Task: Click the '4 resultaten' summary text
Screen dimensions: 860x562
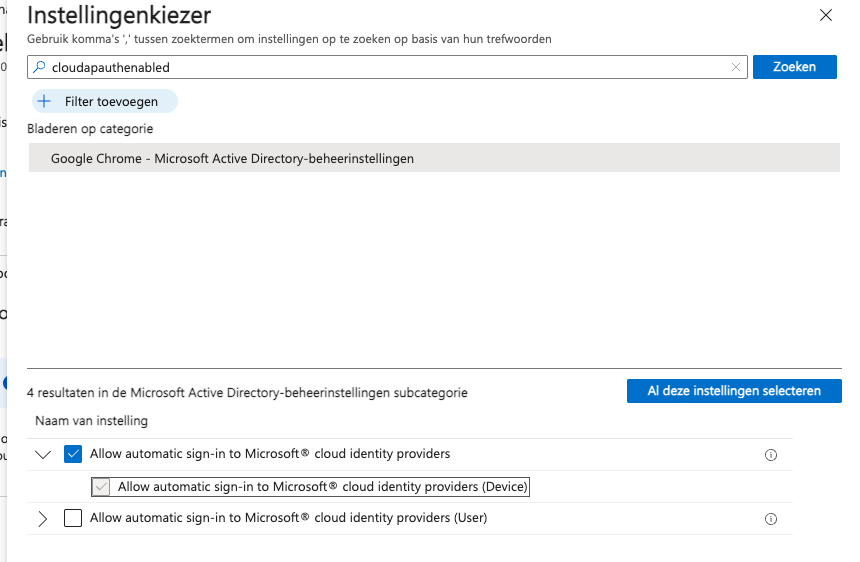Action: (x=247, y=393)
